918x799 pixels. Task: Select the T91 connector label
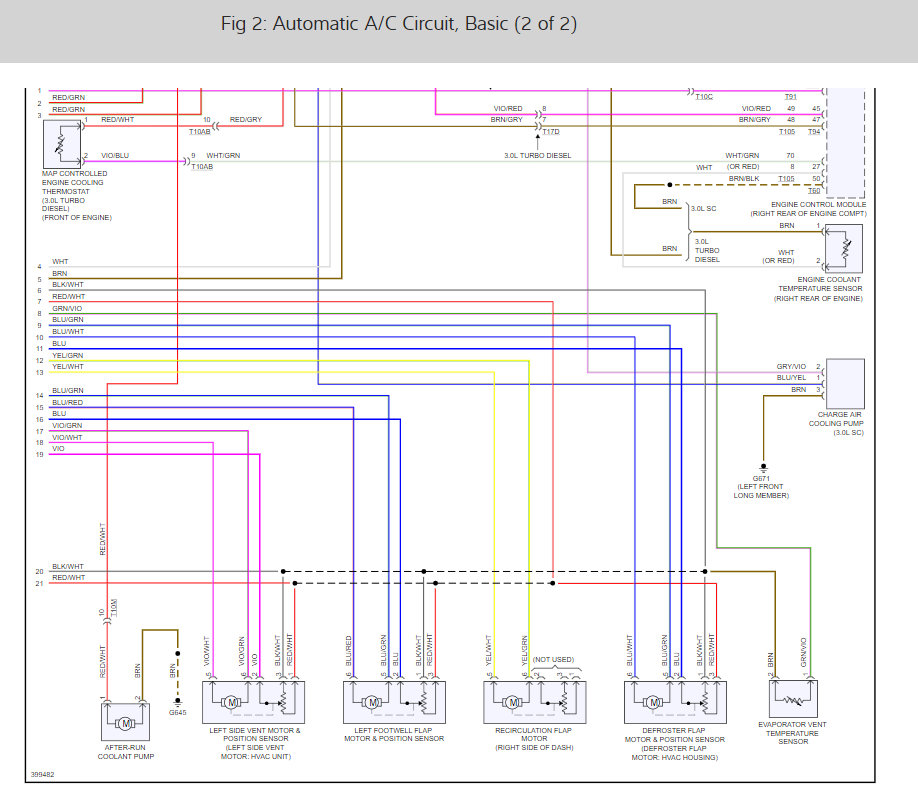(x=790, y=97)
